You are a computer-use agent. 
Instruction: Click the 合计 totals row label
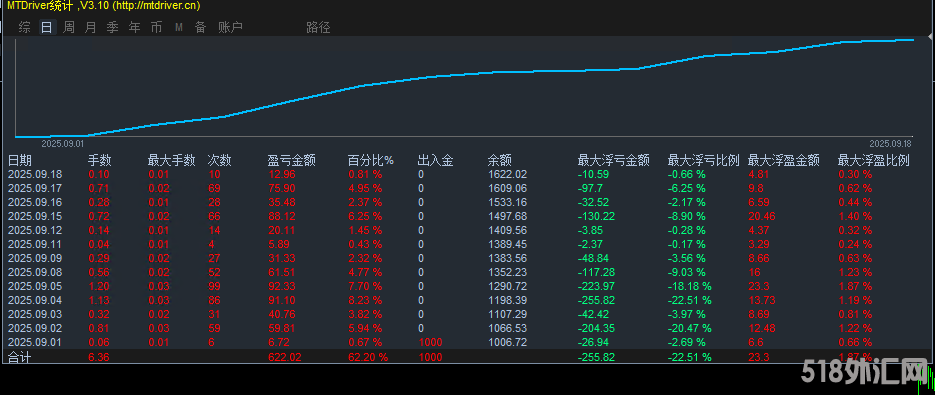pyautogui.click(x=20, y=357)
